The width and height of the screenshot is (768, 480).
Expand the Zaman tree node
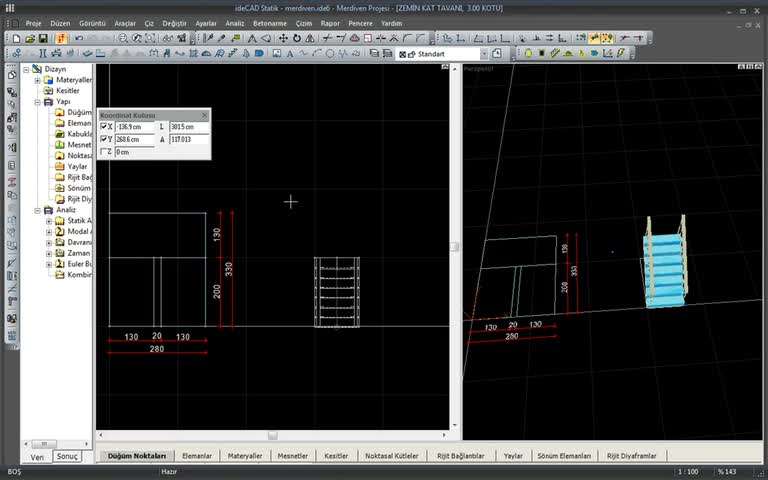pyautogui.click(x=48, y=253)
